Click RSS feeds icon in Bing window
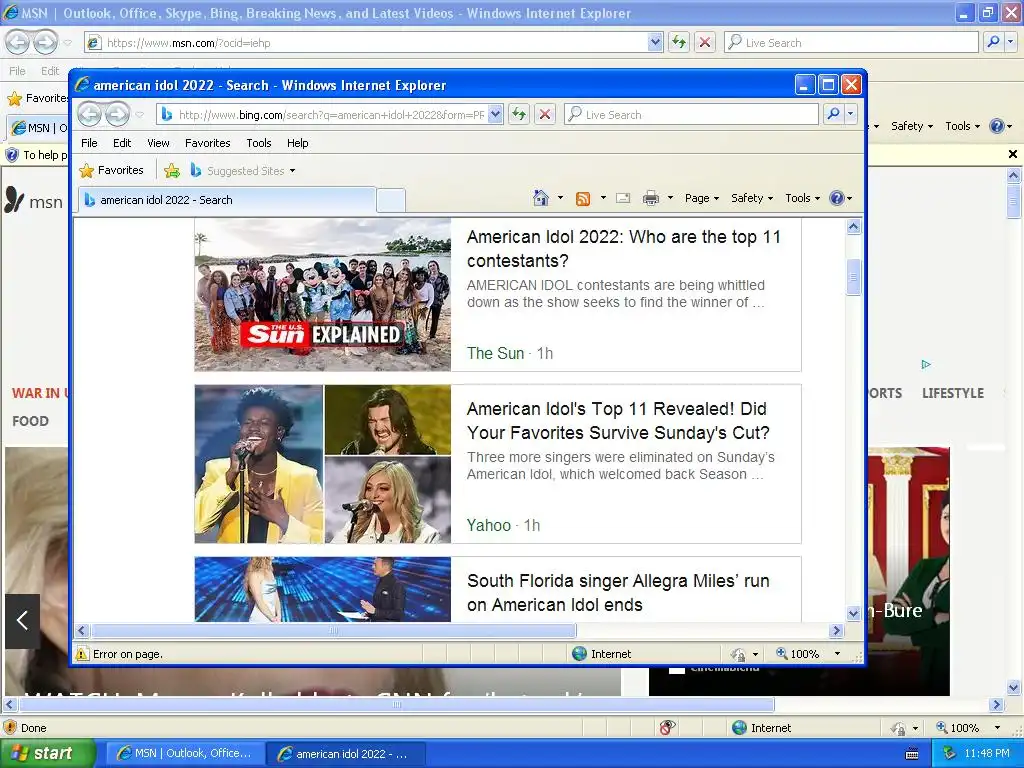 tap(583, 199)
